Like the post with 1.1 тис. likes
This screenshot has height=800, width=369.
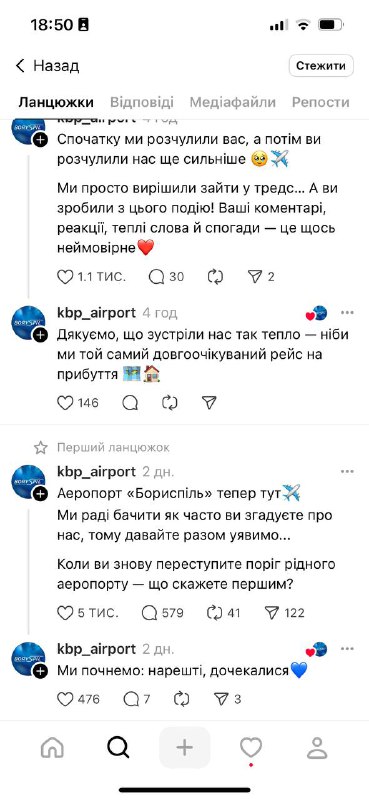[x=65, y=277]
